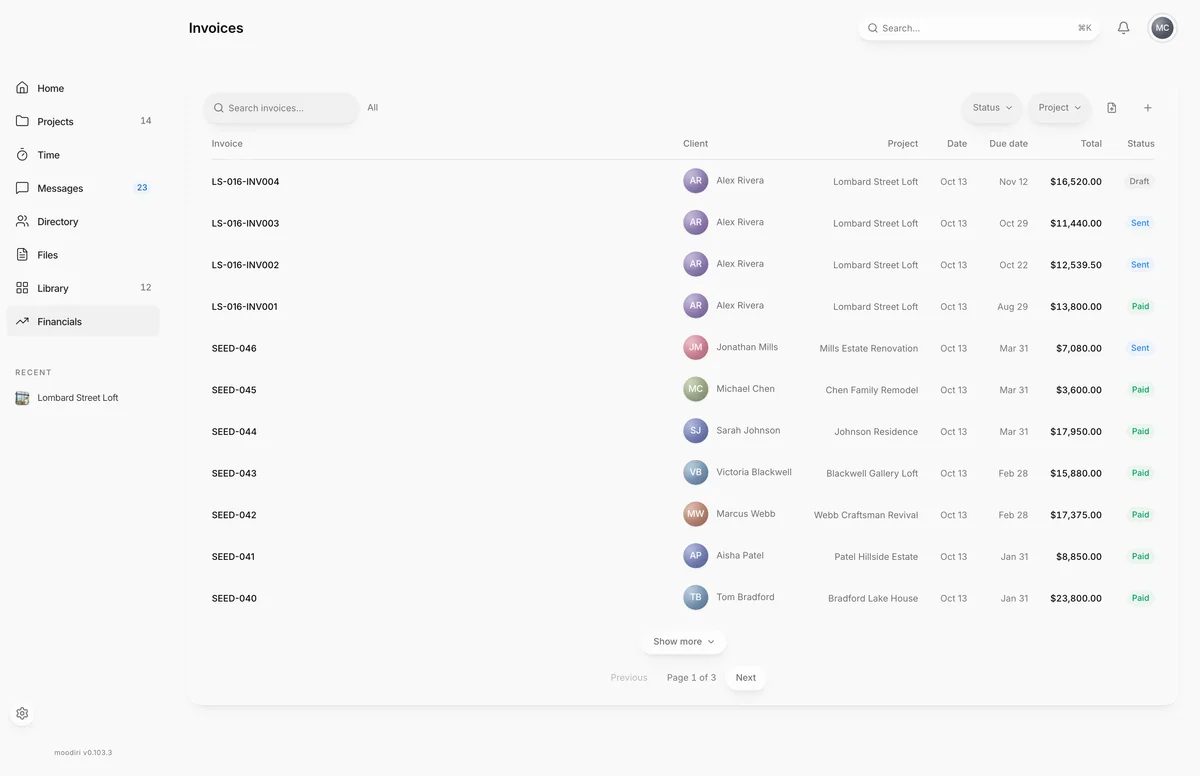1200x776 pixels.
Task: Focus the Search invoices field
Action: 281,108
